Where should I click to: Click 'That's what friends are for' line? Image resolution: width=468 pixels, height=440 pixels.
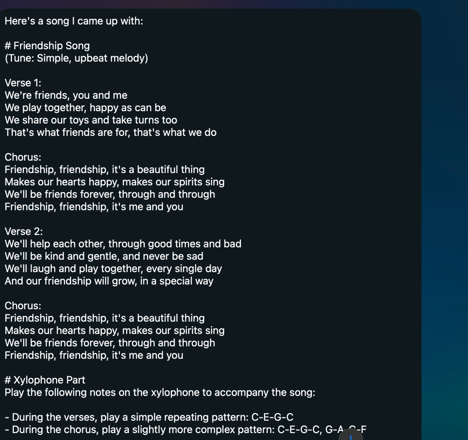click(110, 132)
